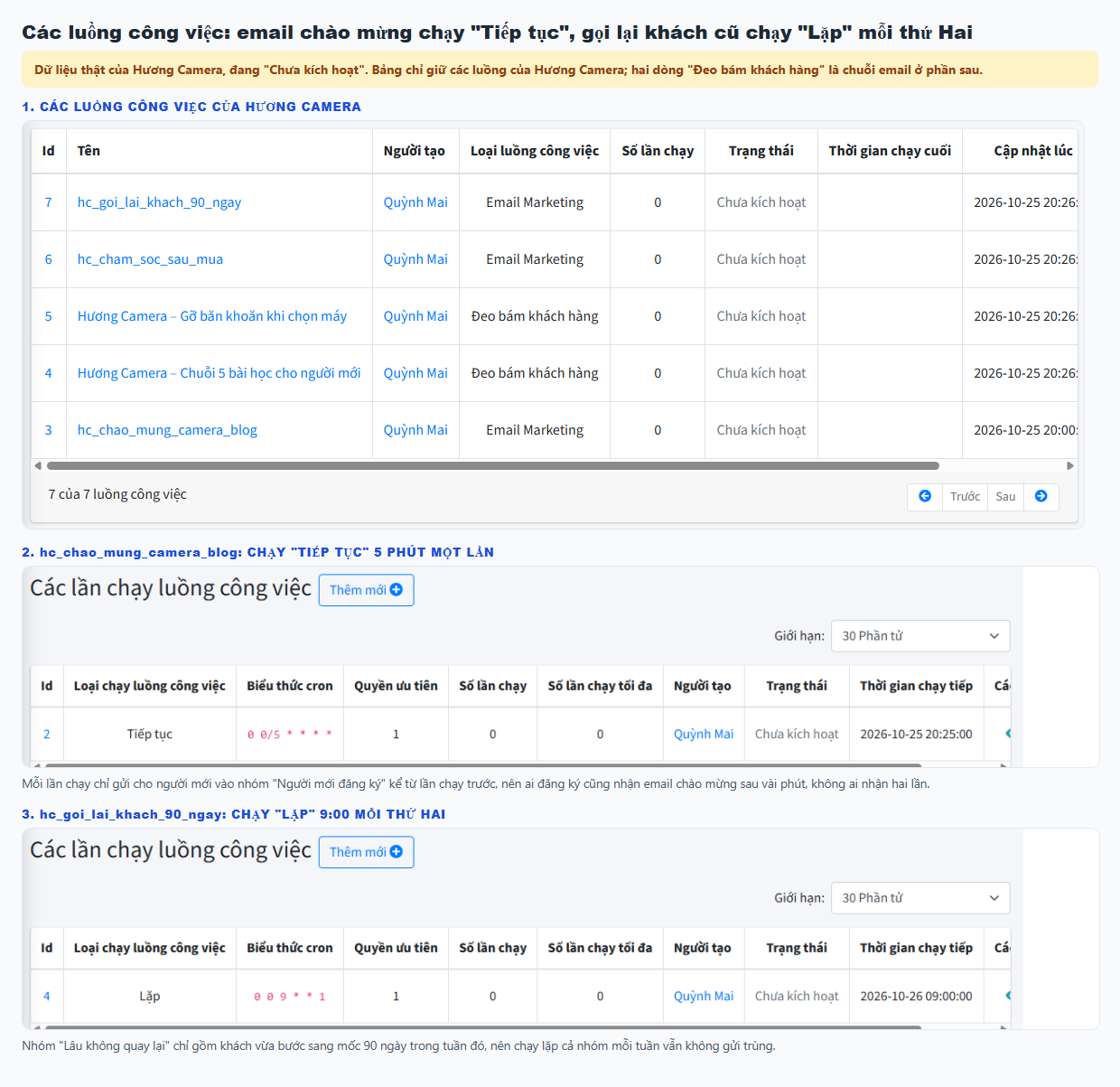Click 'Chưa kích hoạt' status in 'Tiếp tục' row
Viewport: 1120px width, 1087px height.
point(797,735)
